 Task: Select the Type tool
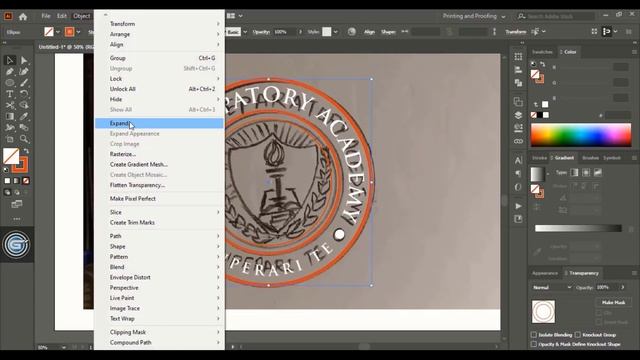(10, 94)
